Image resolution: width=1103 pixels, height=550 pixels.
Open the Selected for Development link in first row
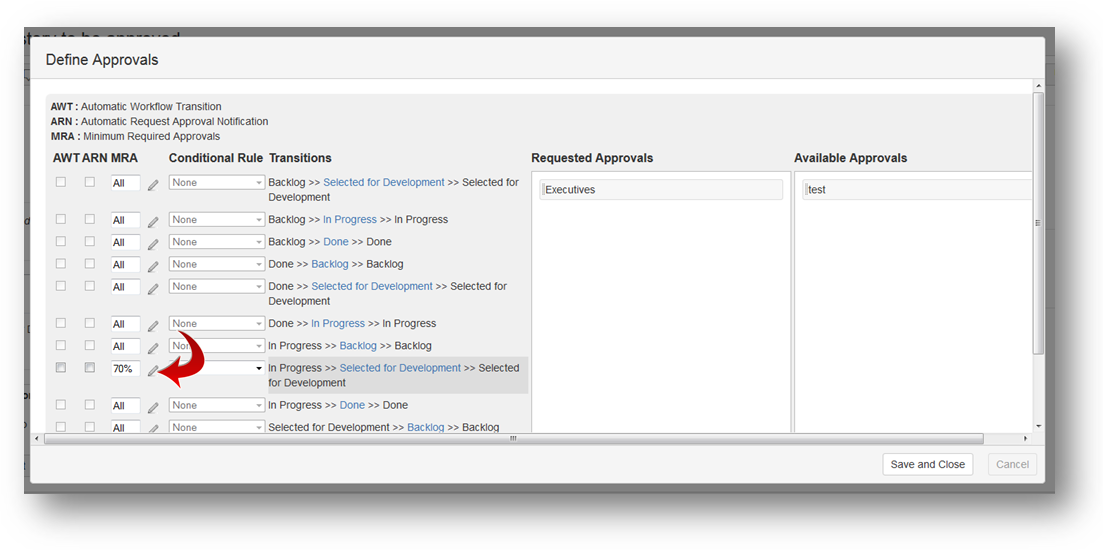click(x=384, y=182)
